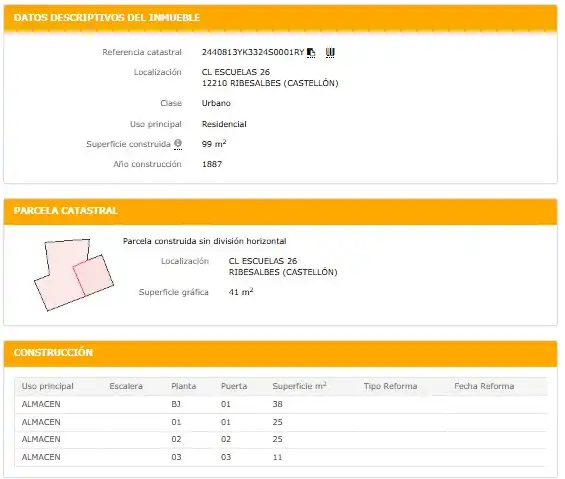Sort table by Planta column header

184,386
